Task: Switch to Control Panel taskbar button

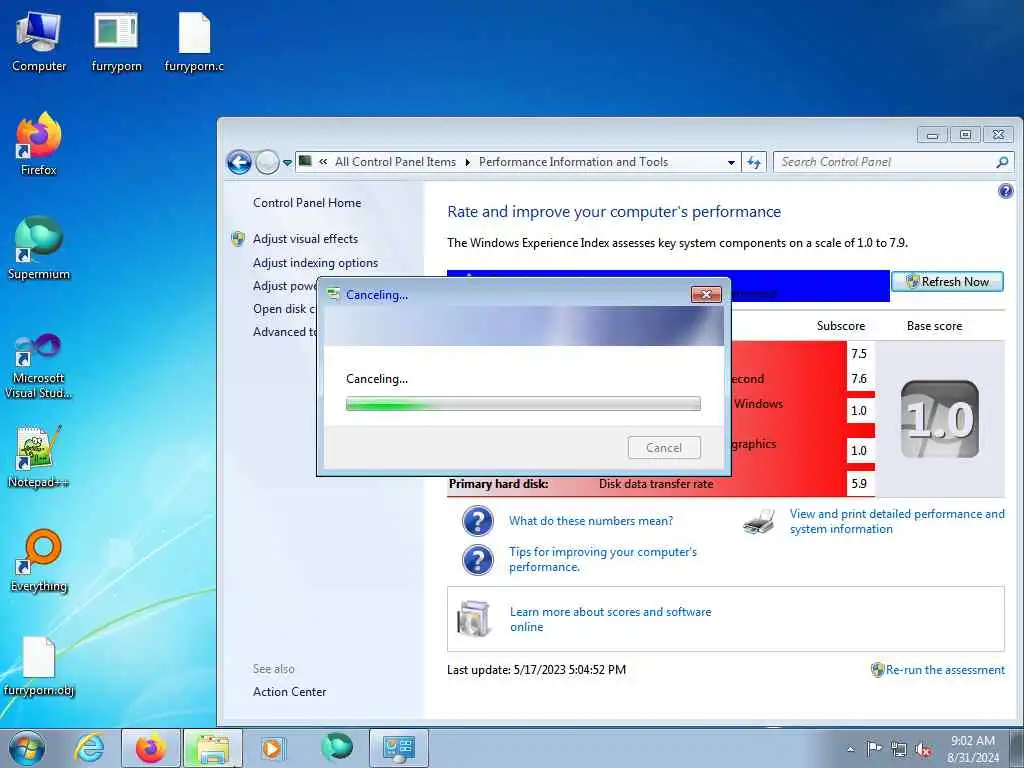Action: click(399, 748)
